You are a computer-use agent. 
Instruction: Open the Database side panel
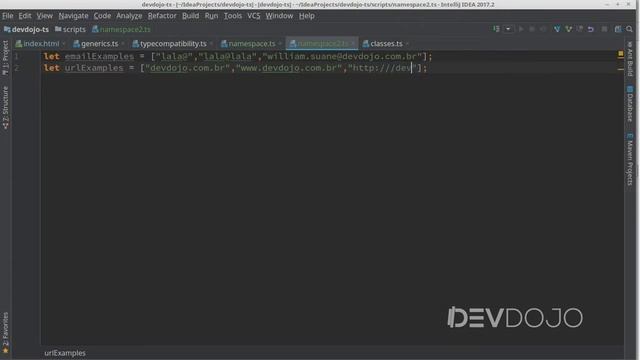630,104
